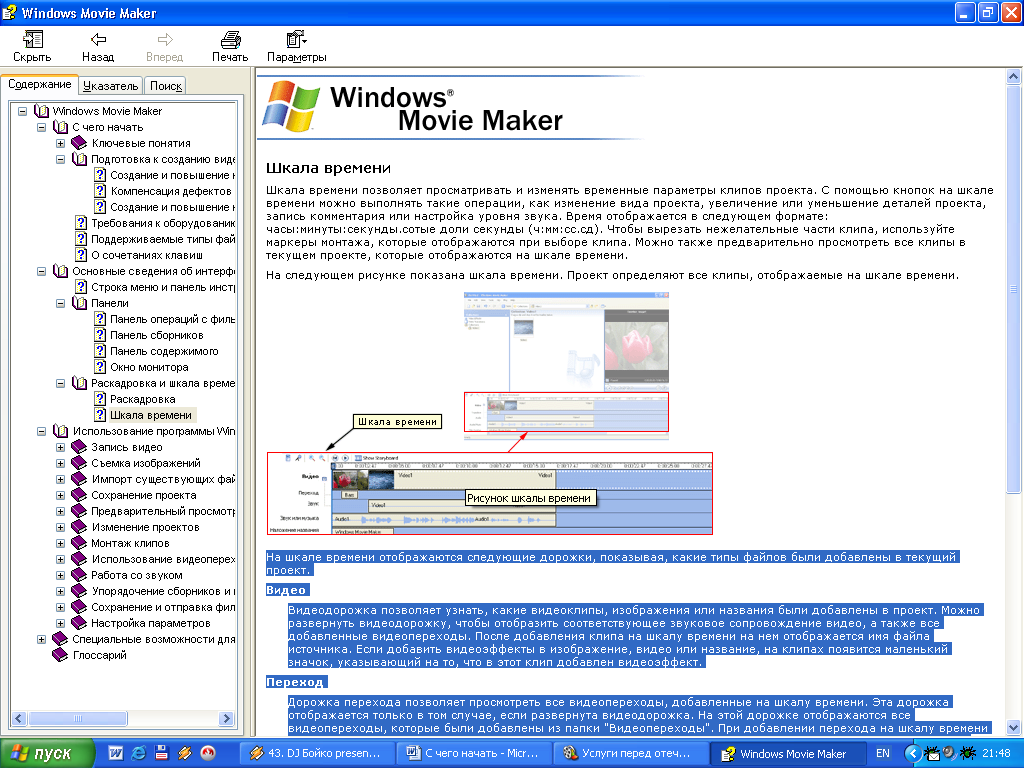
Task: Click the content pane scroll down arrow
Action: tap(1013, 727)
